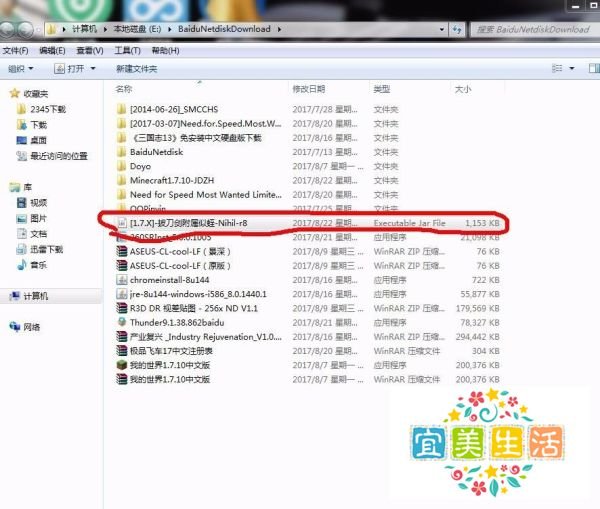This screenshot has width=600, height=509.
Task: Select the BaiduNetdisk folder icon
Action: 121,152
